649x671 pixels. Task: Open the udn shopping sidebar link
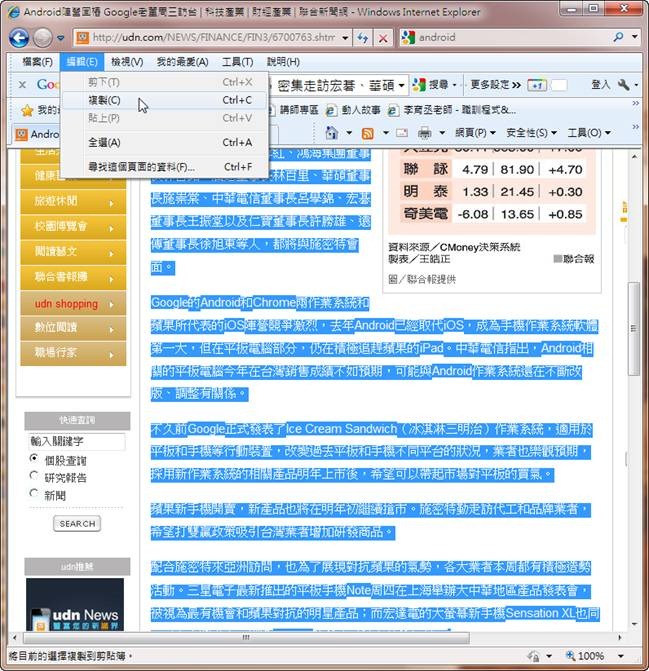pos(73,304)
